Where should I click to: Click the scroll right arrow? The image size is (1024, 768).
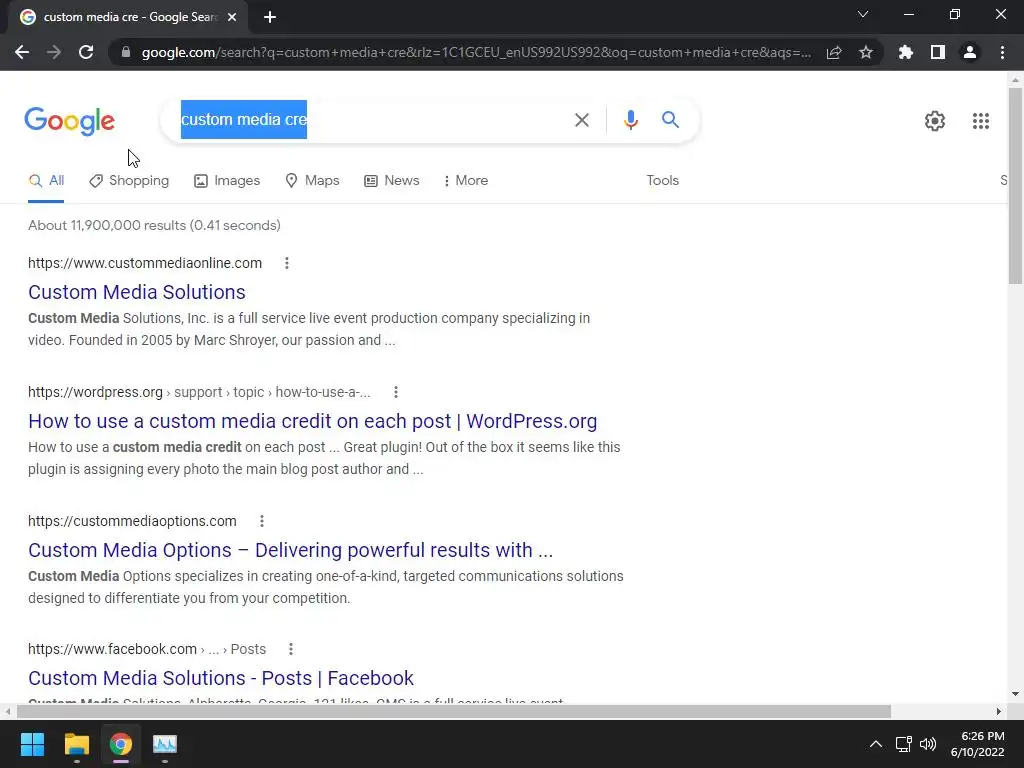pos(999,711)
